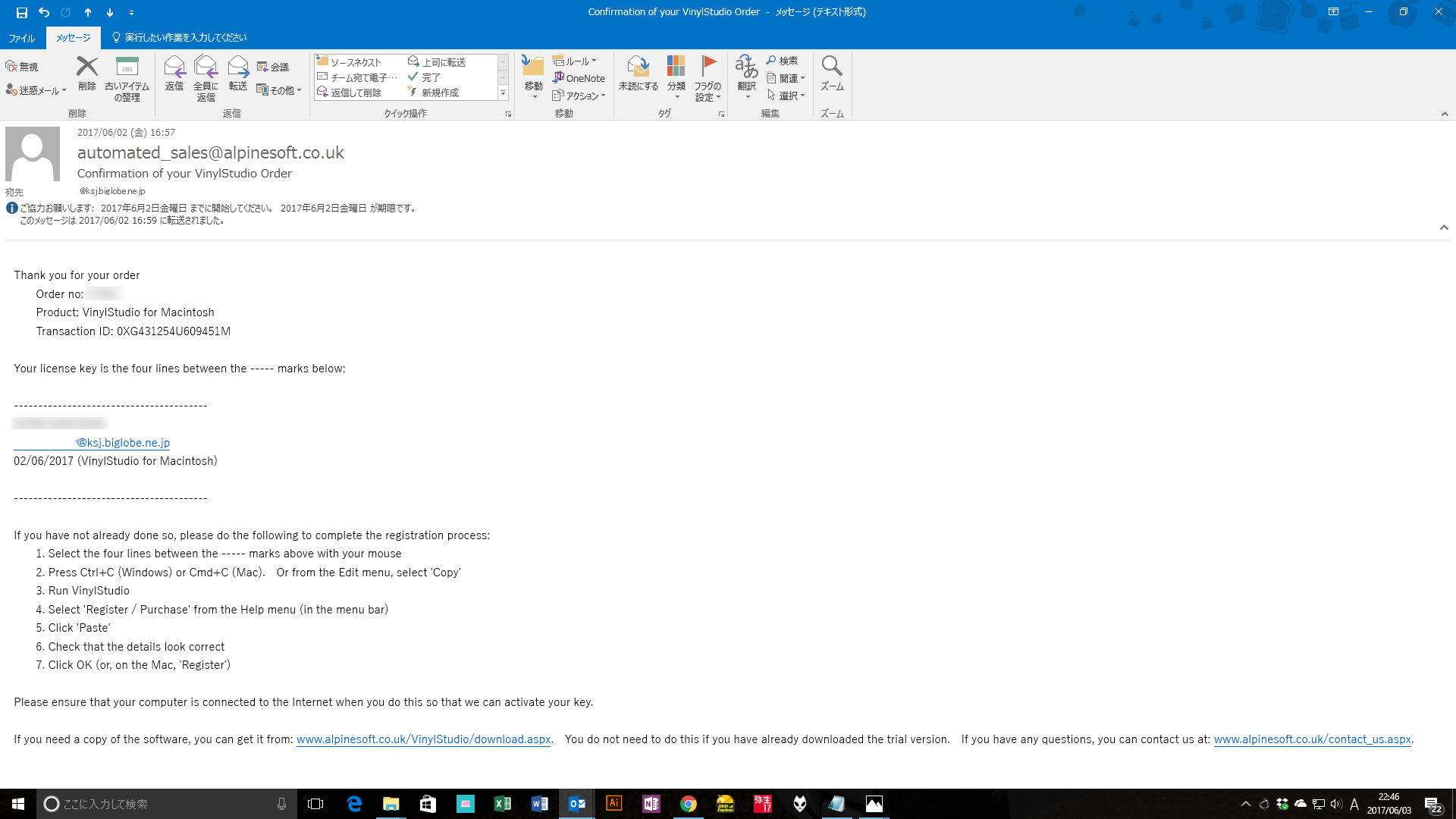This screenshot has height=819, width=1456.
Task: Click the 実行したい作業 search box
Action: tap(179, 38)
